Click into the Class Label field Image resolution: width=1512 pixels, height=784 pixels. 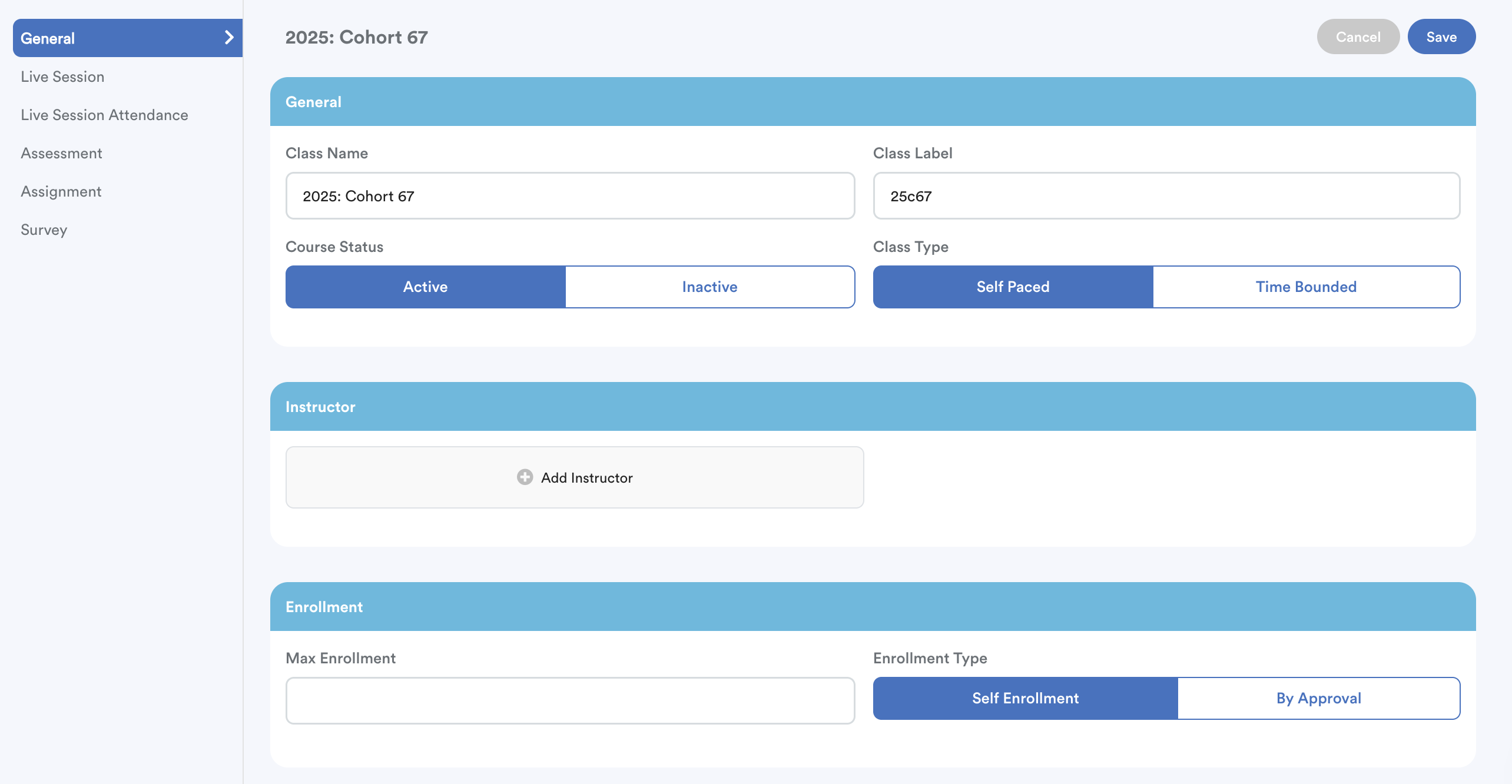1166,196
